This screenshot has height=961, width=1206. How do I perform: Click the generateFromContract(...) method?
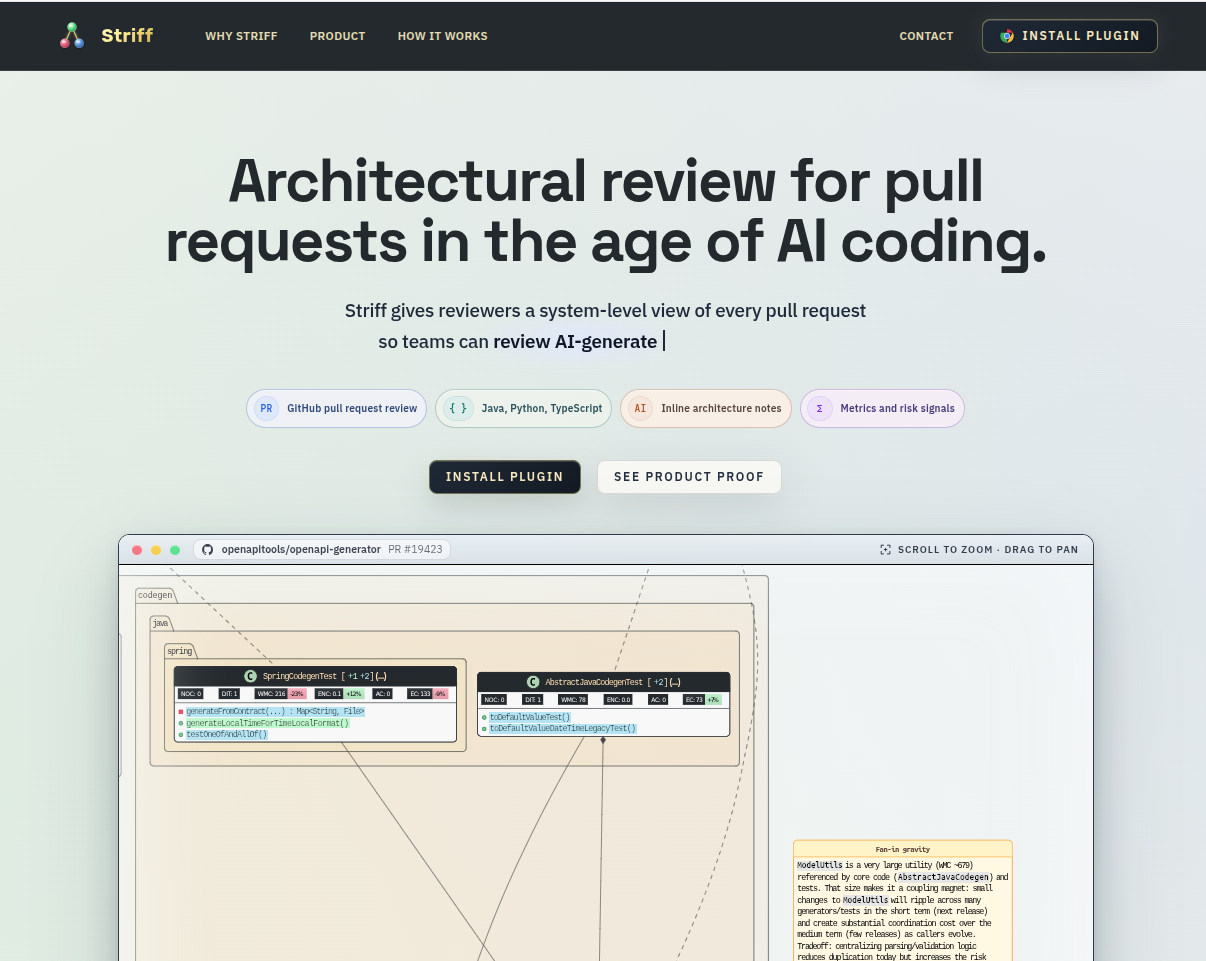tap(275, 711)
